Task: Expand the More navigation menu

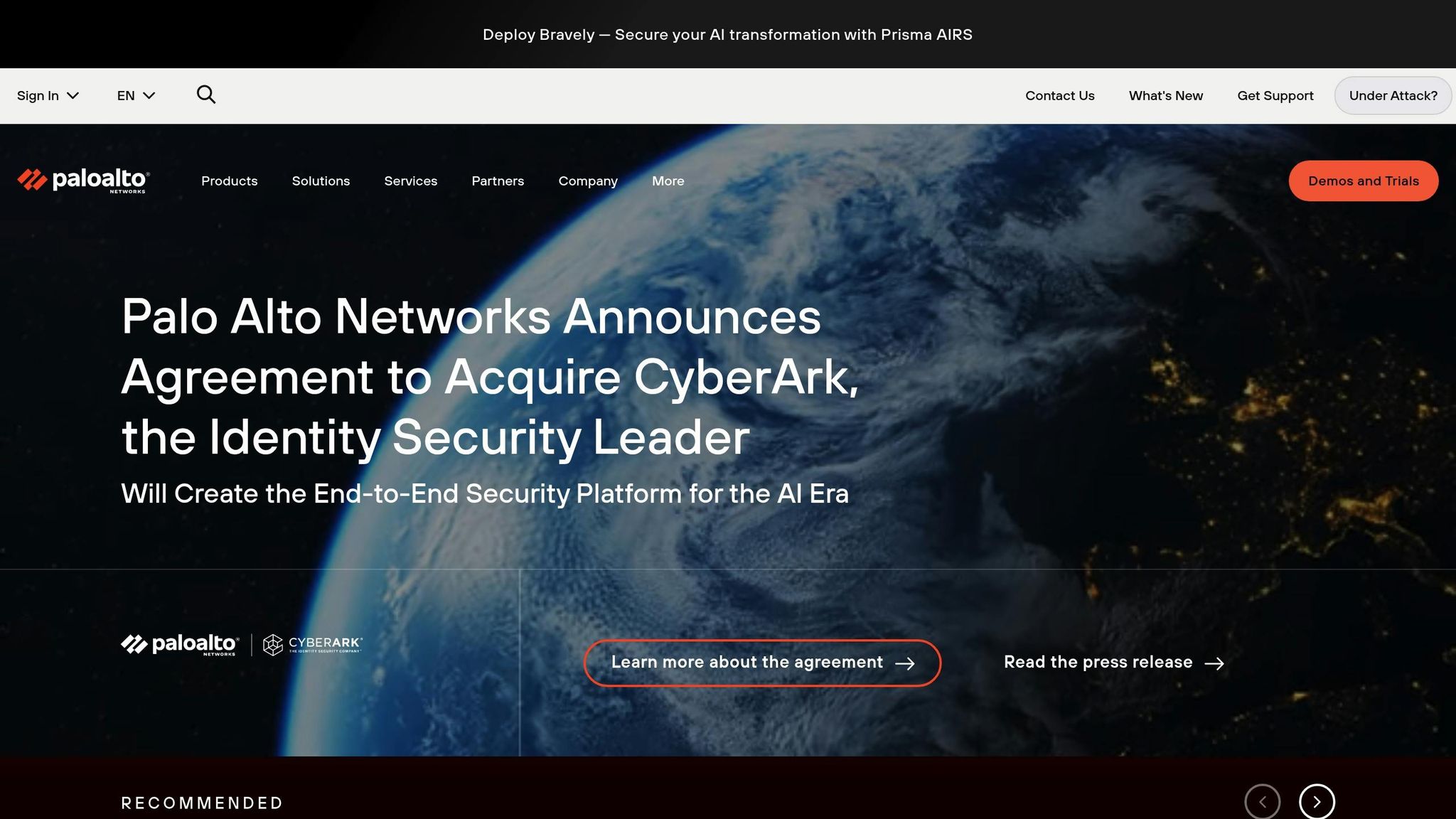Action: (668, 181)
